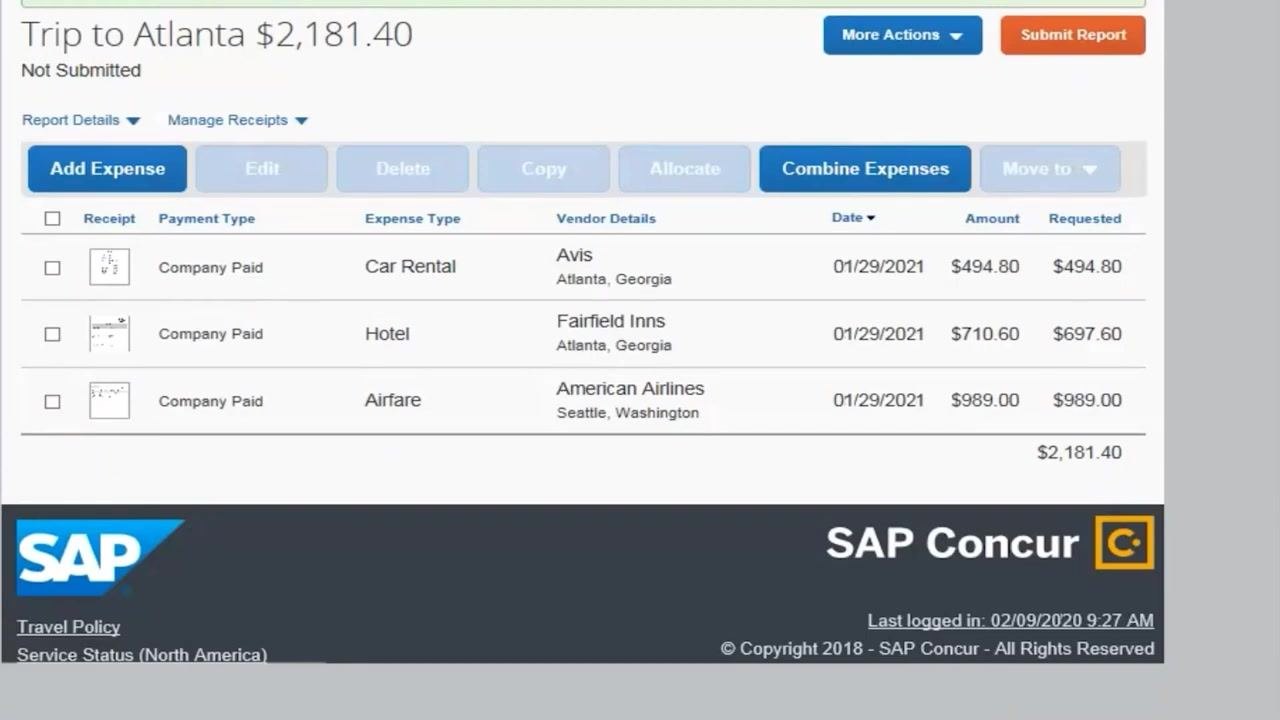Open the Travel Policy link
Screen dimensions: 1280x720
click(68, 627)
